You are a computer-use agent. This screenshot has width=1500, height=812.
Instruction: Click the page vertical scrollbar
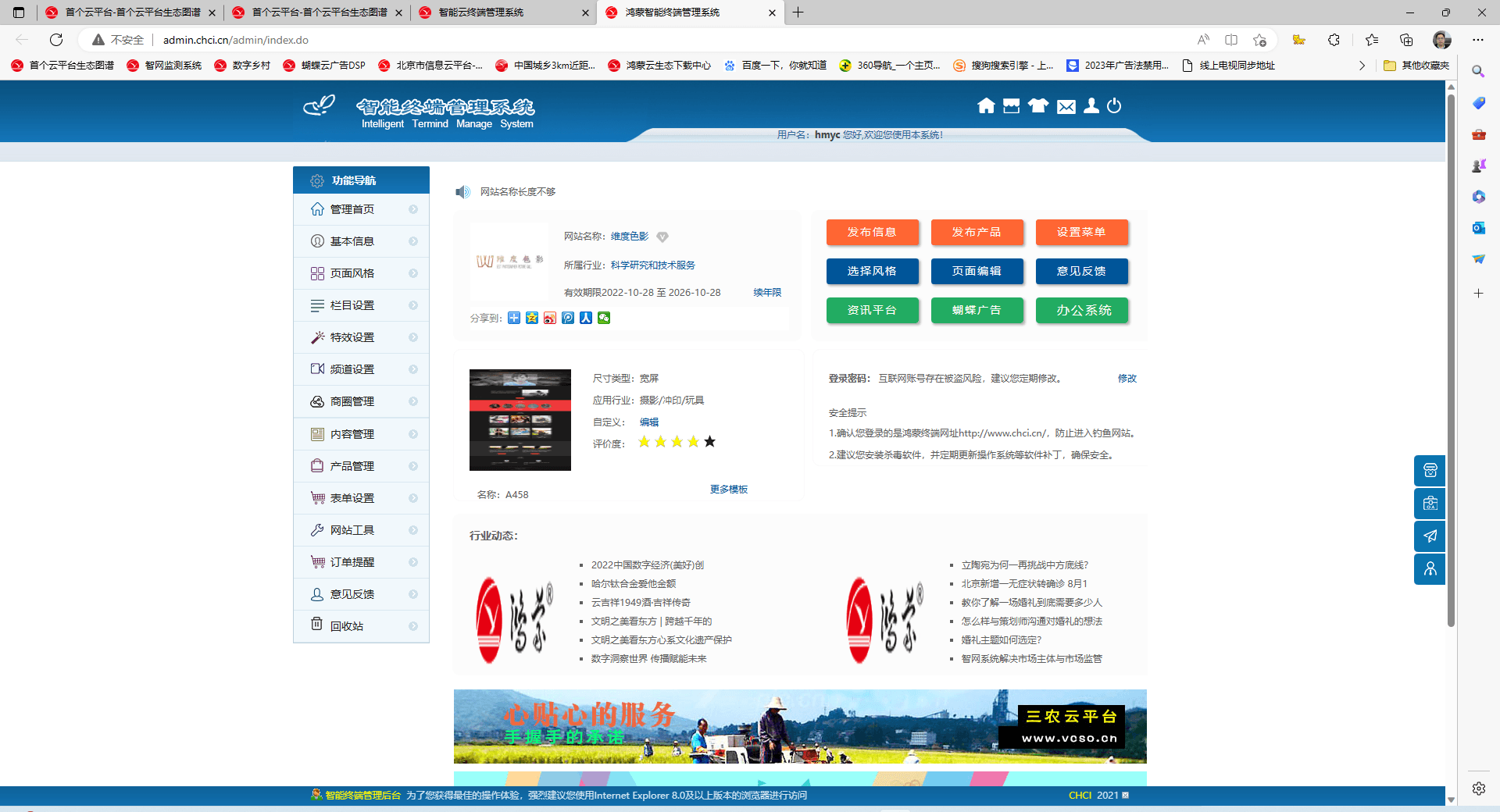1451,359
